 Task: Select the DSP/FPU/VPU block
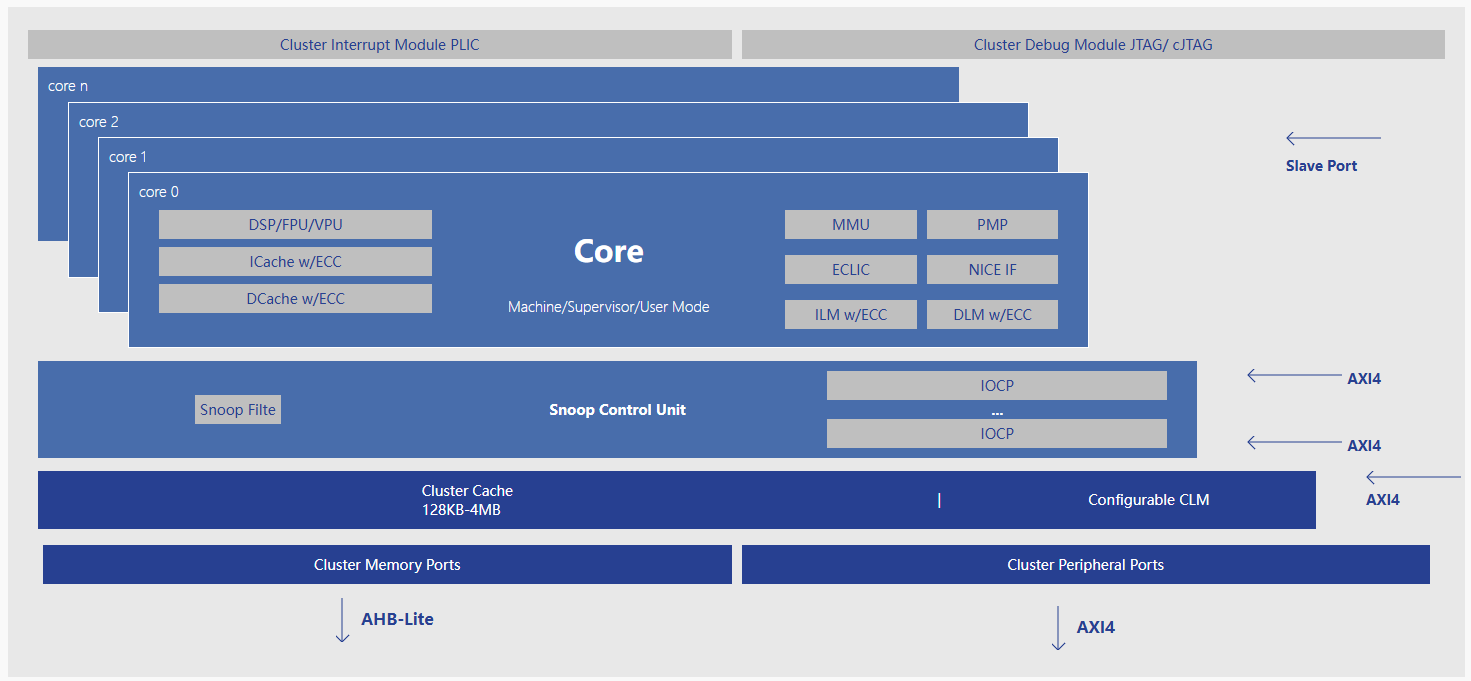tap(295, 224)
